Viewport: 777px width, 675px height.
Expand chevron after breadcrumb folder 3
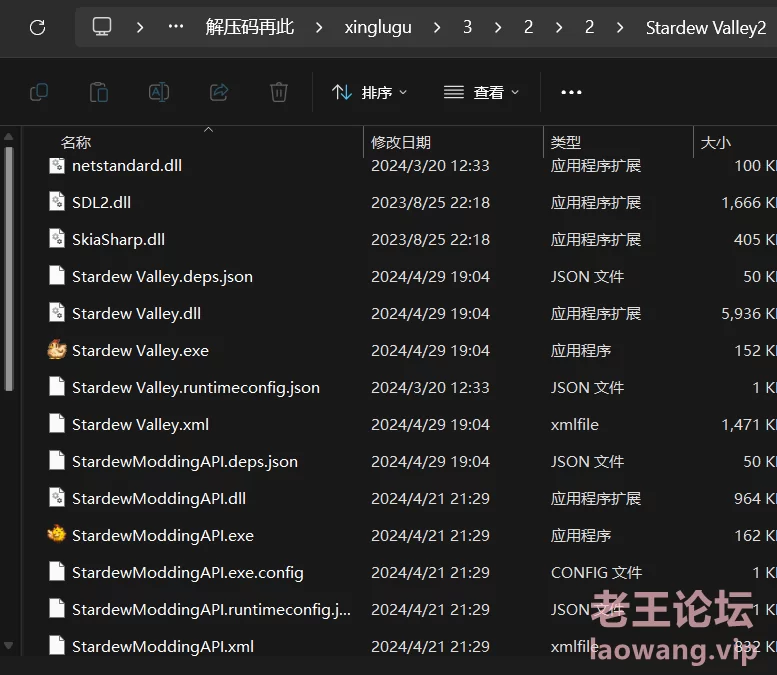(x=498, y=27)
